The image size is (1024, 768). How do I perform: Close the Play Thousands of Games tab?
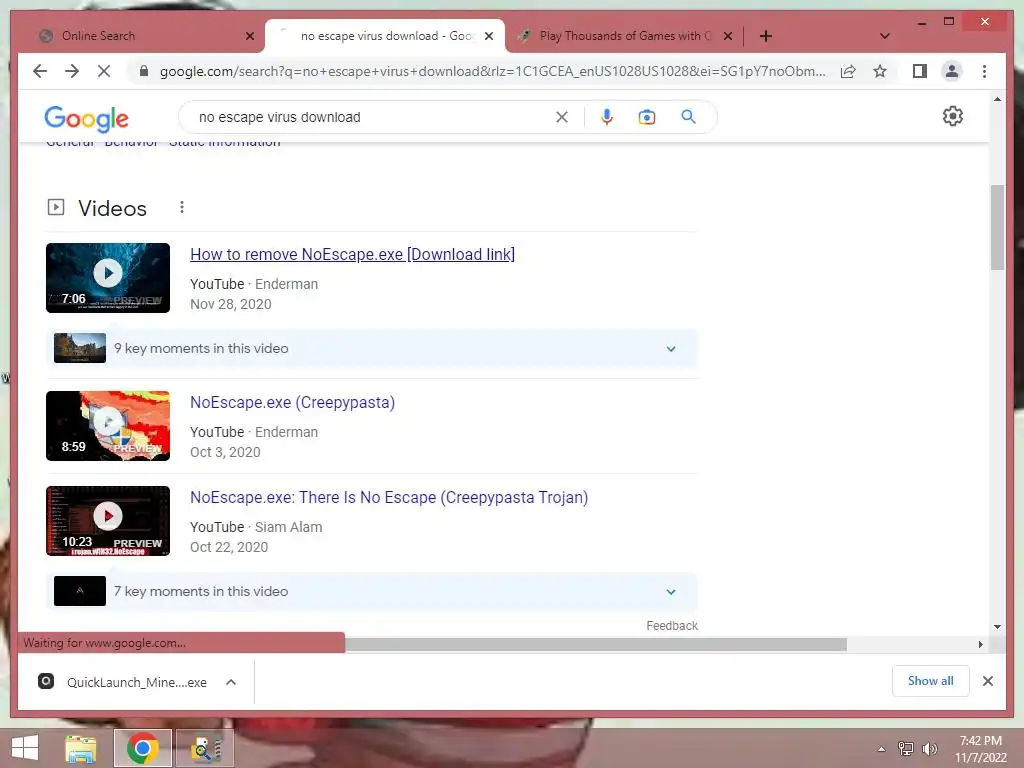coord(728,36)
